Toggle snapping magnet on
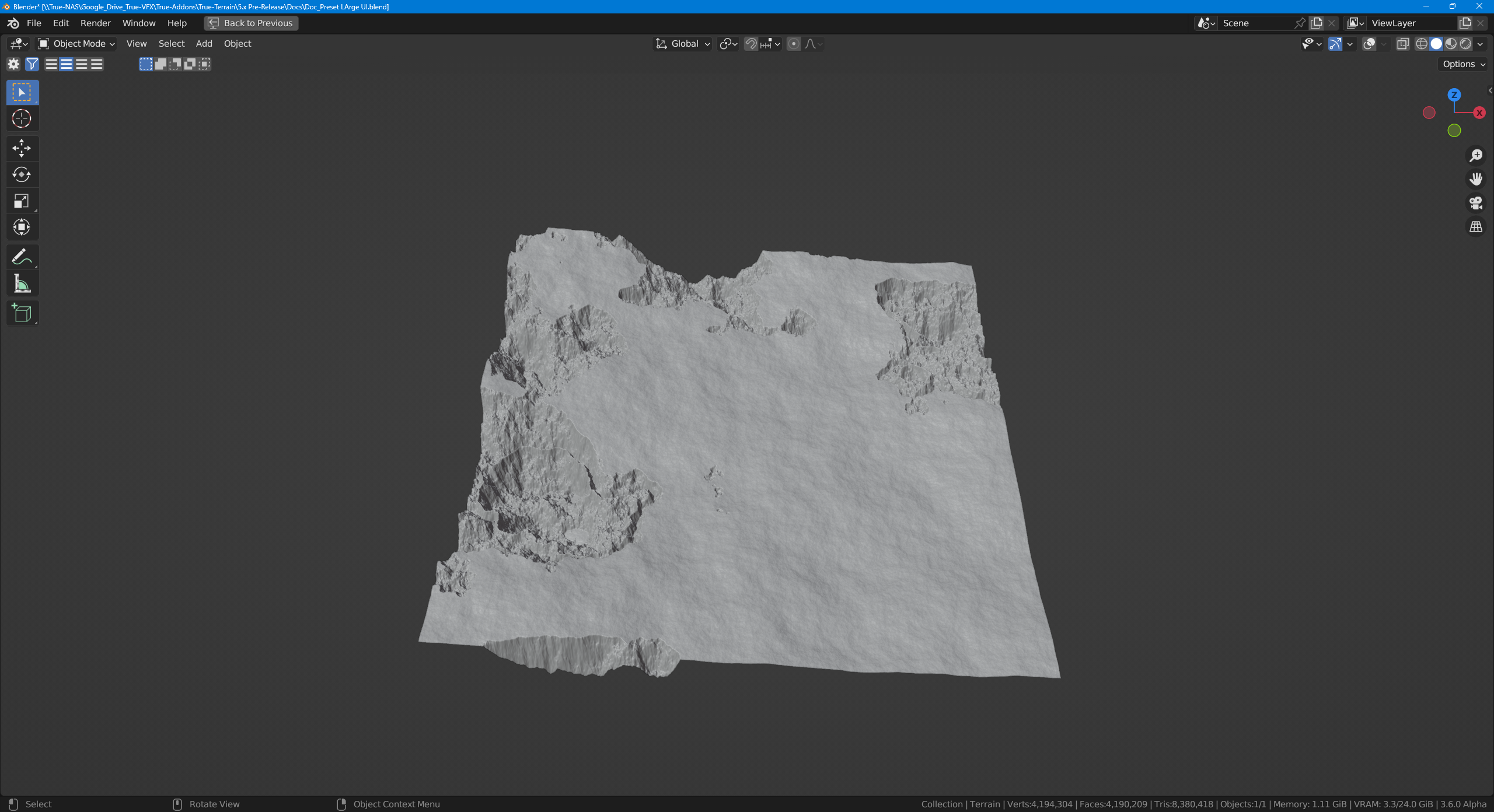Image resolution: width=1494 pixels, height=812 pixels. click(x=751, y=44)
